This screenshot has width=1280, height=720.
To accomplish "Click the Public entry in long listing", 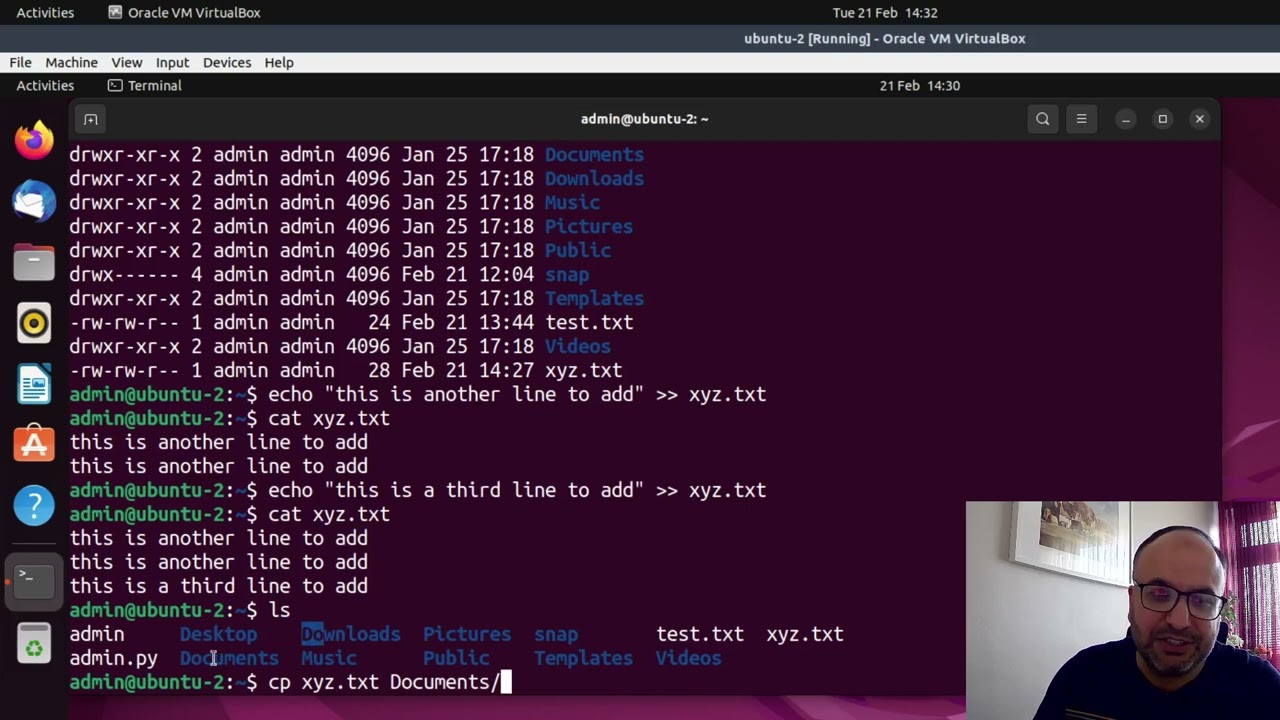I will 578,251.
